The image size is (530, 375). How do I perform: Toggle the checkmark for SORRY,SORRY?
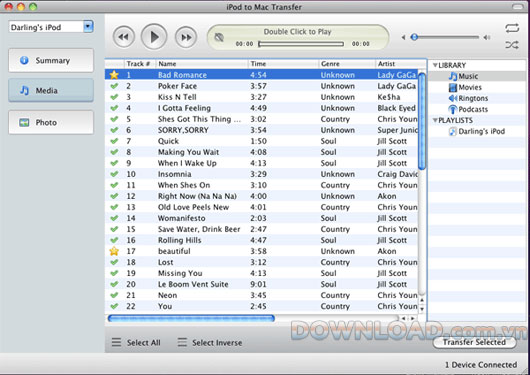coord(114,130)
